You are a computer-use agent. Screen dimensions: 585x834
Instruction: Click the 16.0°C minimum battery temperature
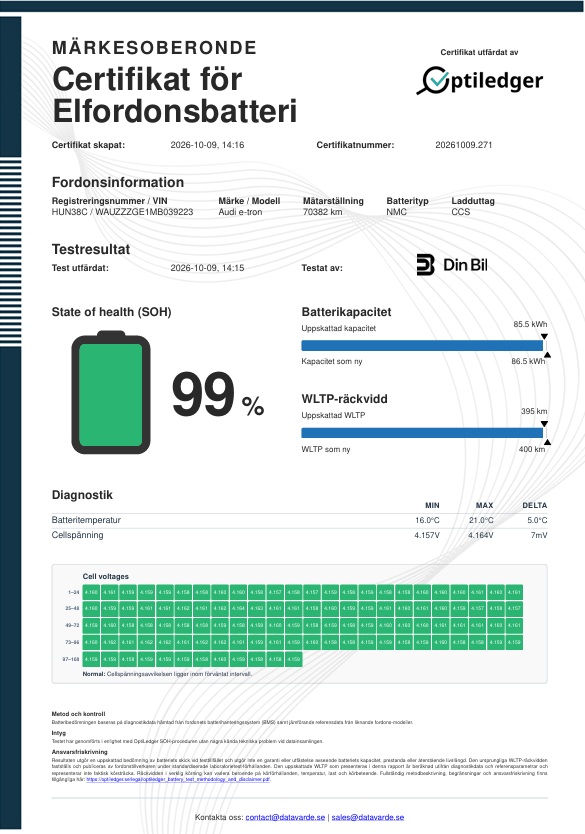pyautogui.click(x=427, y=520)
